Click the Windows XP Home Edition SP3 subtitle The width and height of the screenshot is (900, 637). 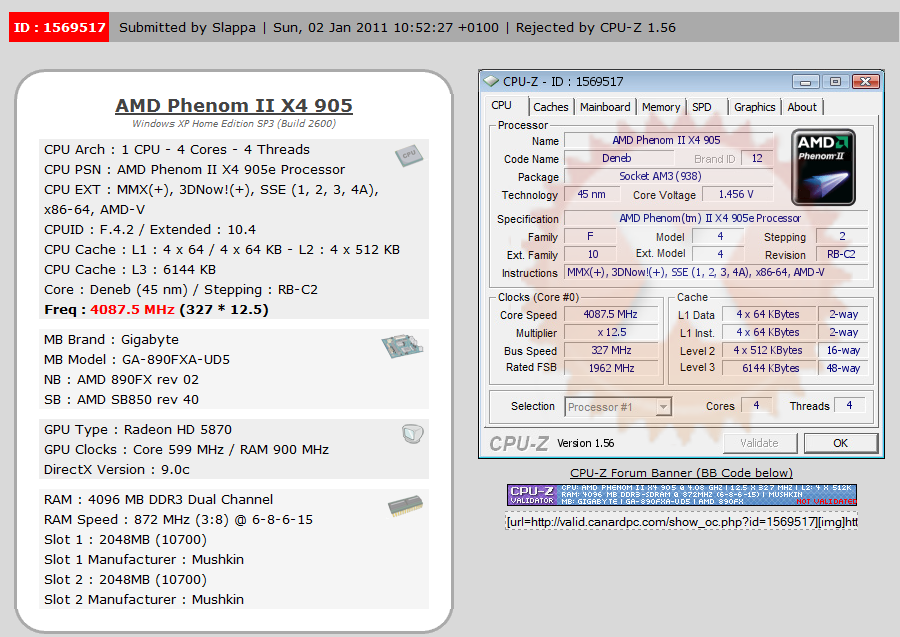[x=234, y=123]
